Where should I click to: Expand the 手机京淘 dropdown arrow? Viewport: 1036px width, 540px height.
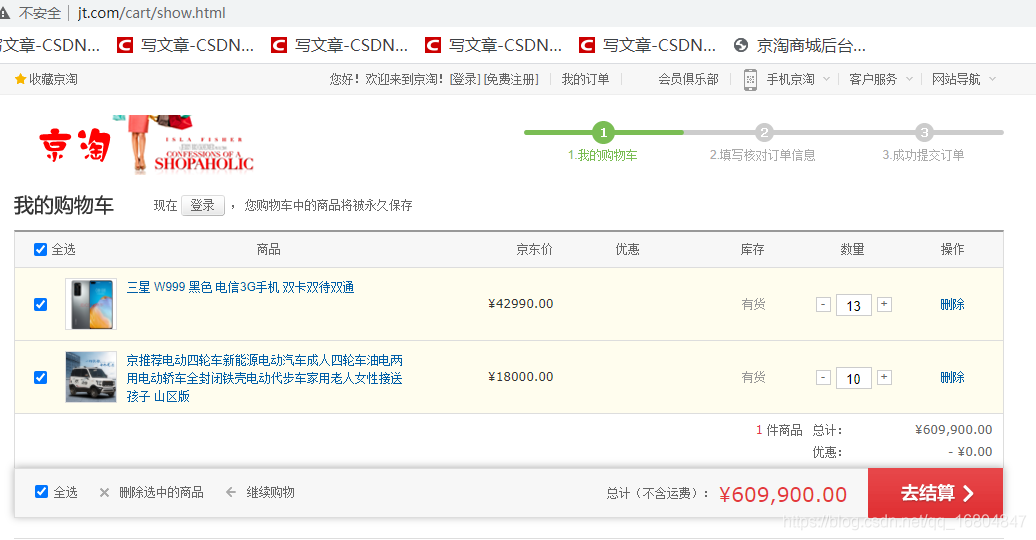pos(826,79)
